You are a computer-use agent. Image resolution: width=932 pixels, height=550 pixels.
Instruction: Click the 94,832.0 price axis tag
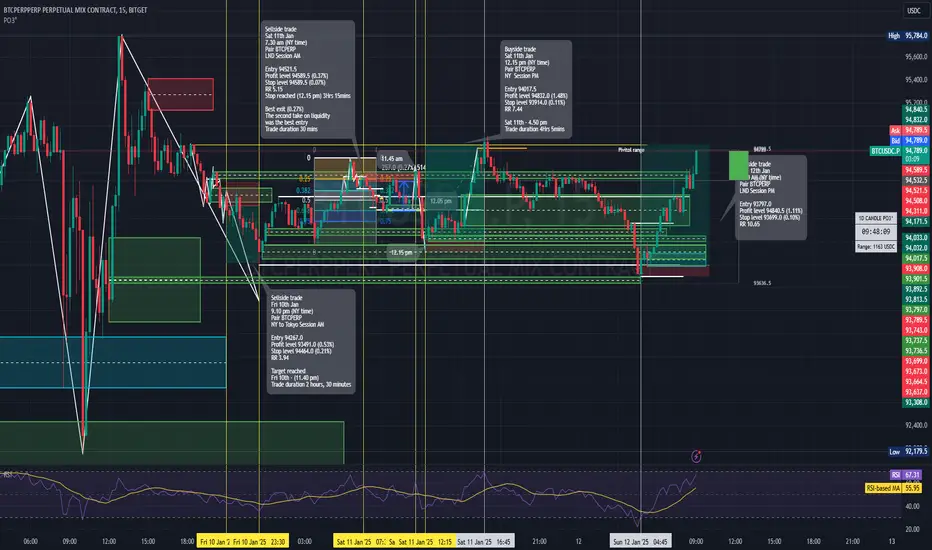pyautogui.click(x=916, y=120)
